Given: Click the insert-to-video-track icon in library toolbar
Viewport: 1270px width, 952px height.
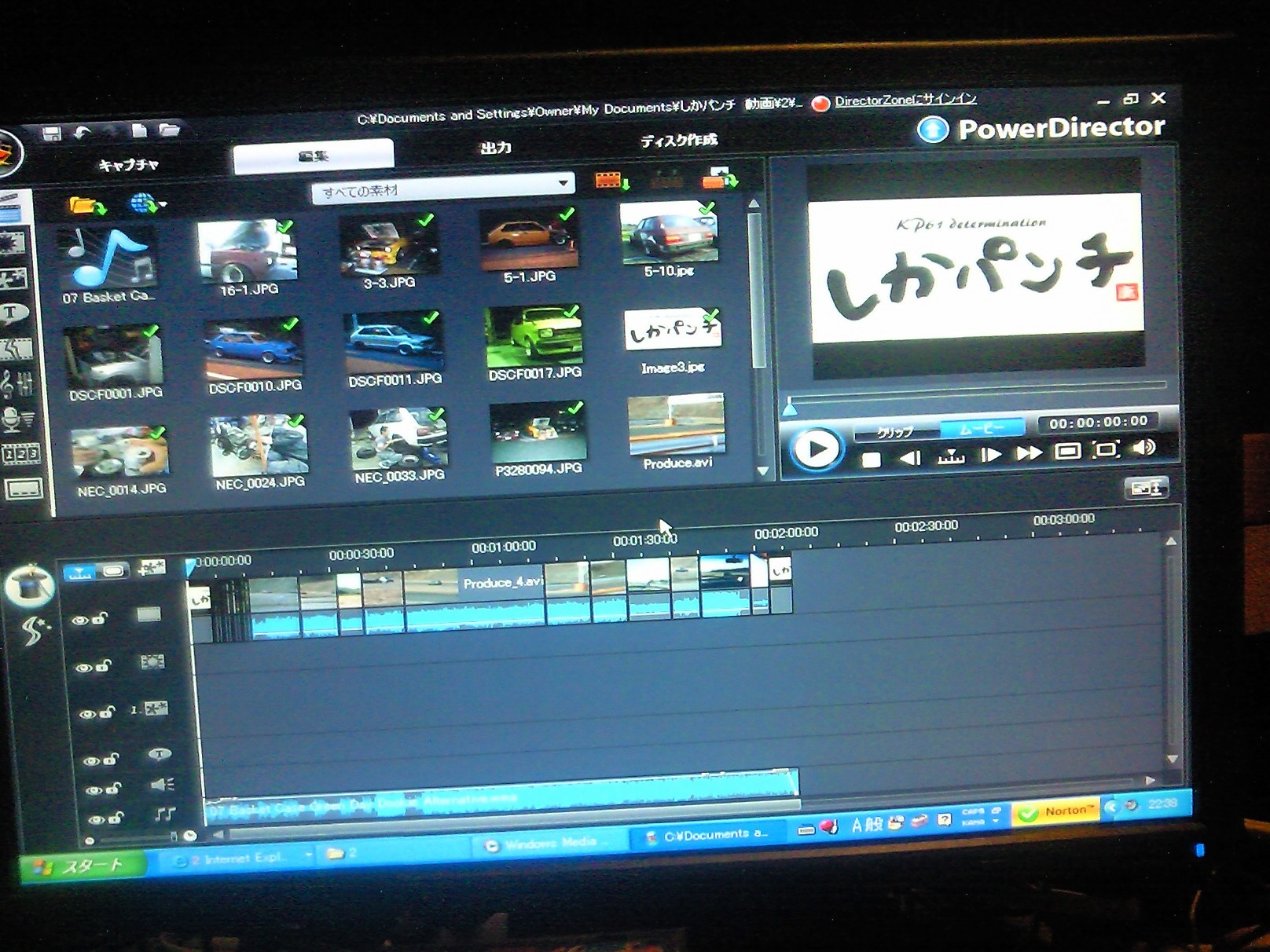Looking at the screenshot, I should pos(611,181).
